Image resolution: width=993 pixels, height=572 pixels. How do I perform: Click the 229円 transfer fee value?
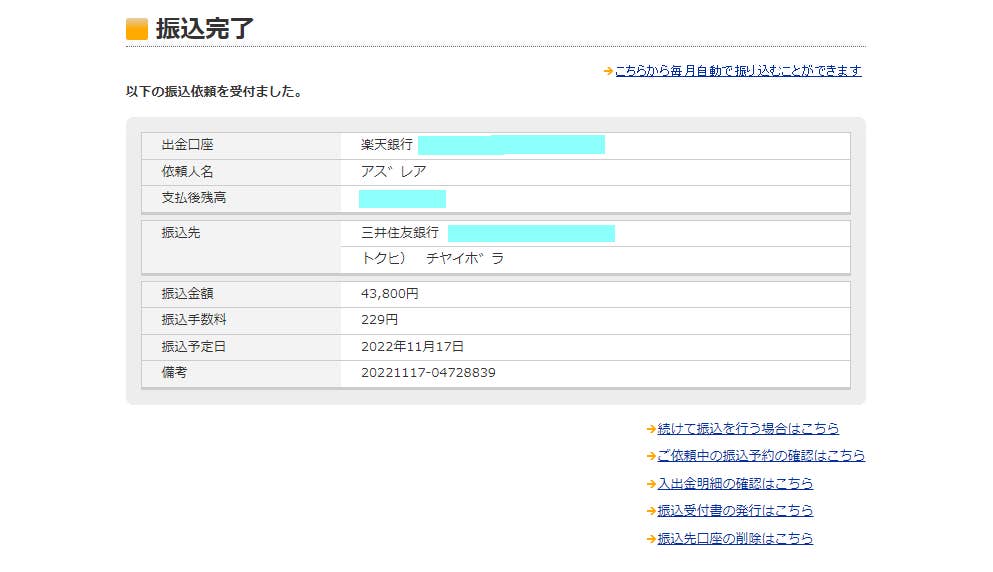click(380, 320)
